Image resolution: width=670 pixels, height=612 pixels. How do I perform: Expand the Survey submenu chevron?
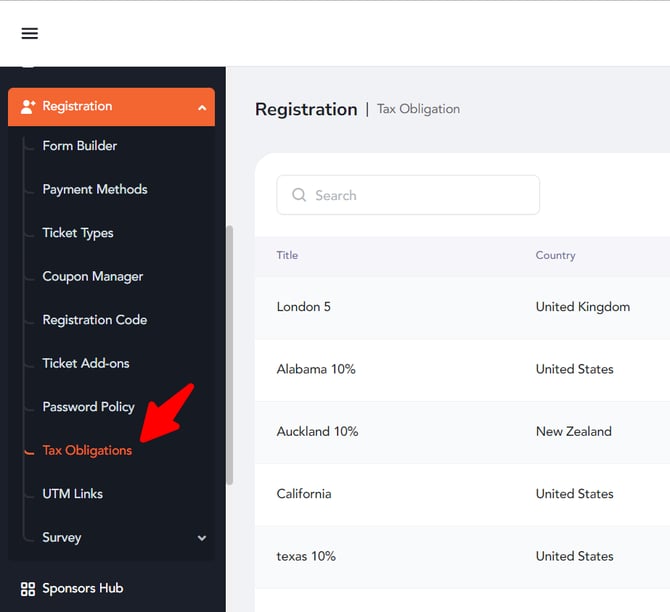[x=202, y=538]
